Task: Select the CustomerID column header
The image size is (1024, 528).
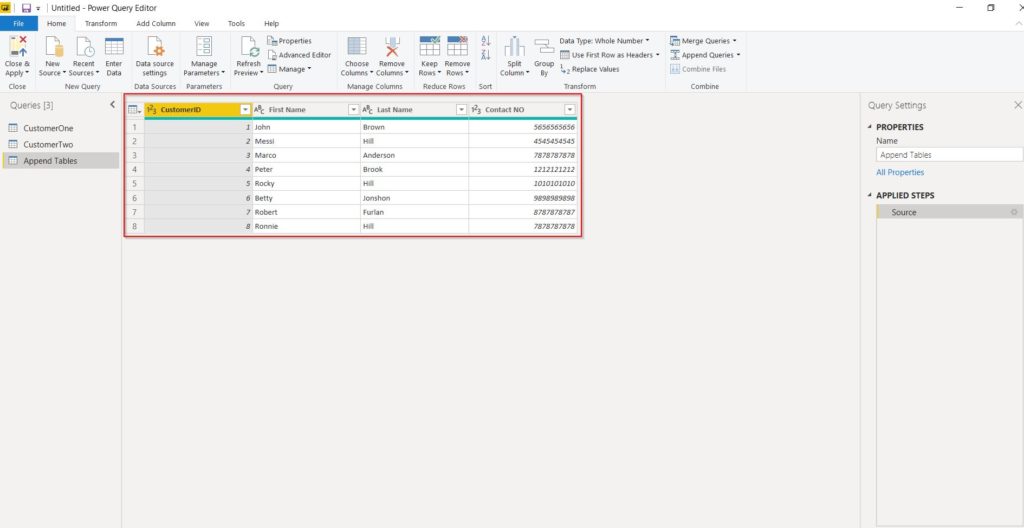Action: click(198, 110)
